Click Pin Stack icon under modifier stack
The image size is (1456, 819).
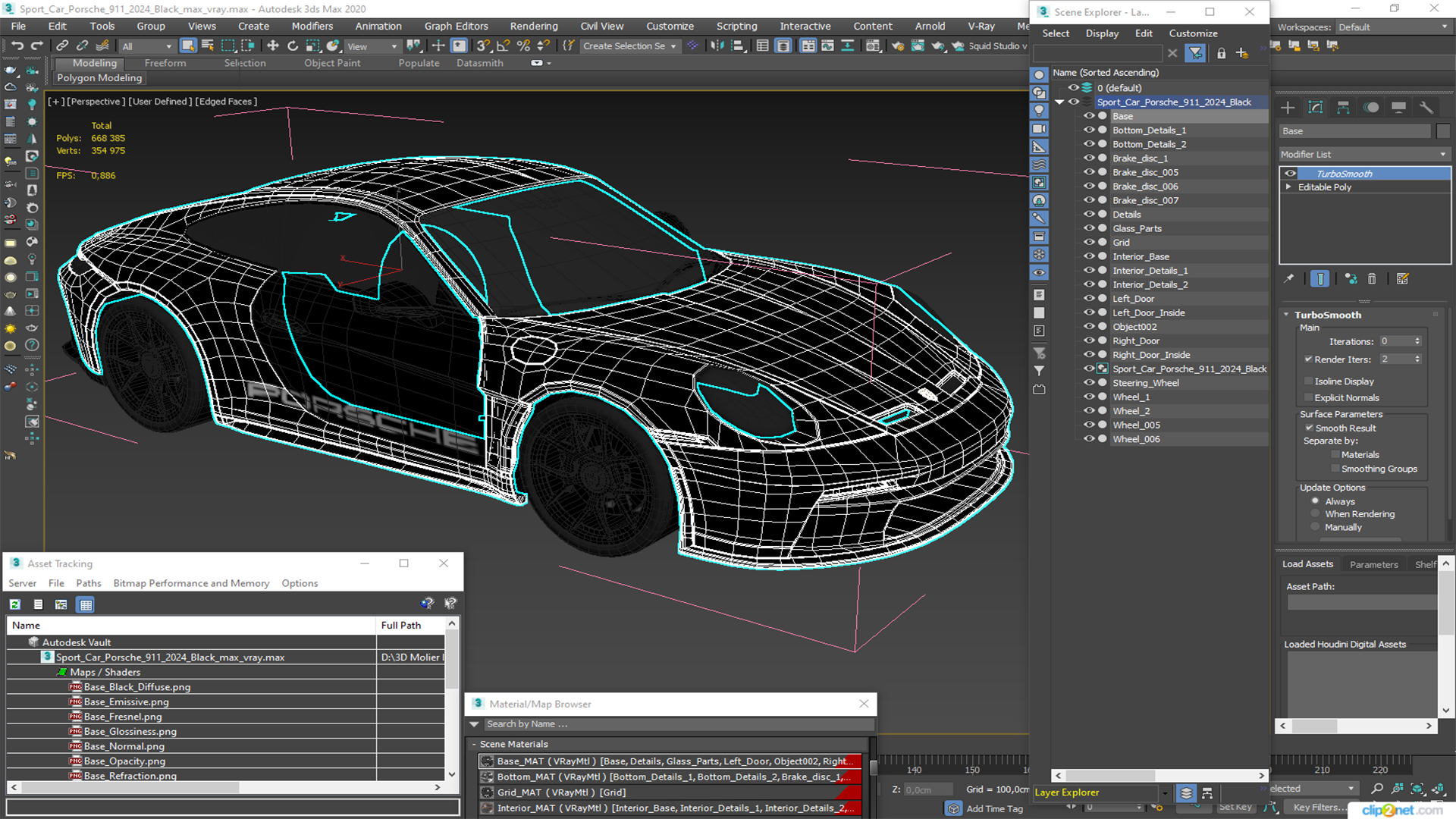[x=1288, y=279]
